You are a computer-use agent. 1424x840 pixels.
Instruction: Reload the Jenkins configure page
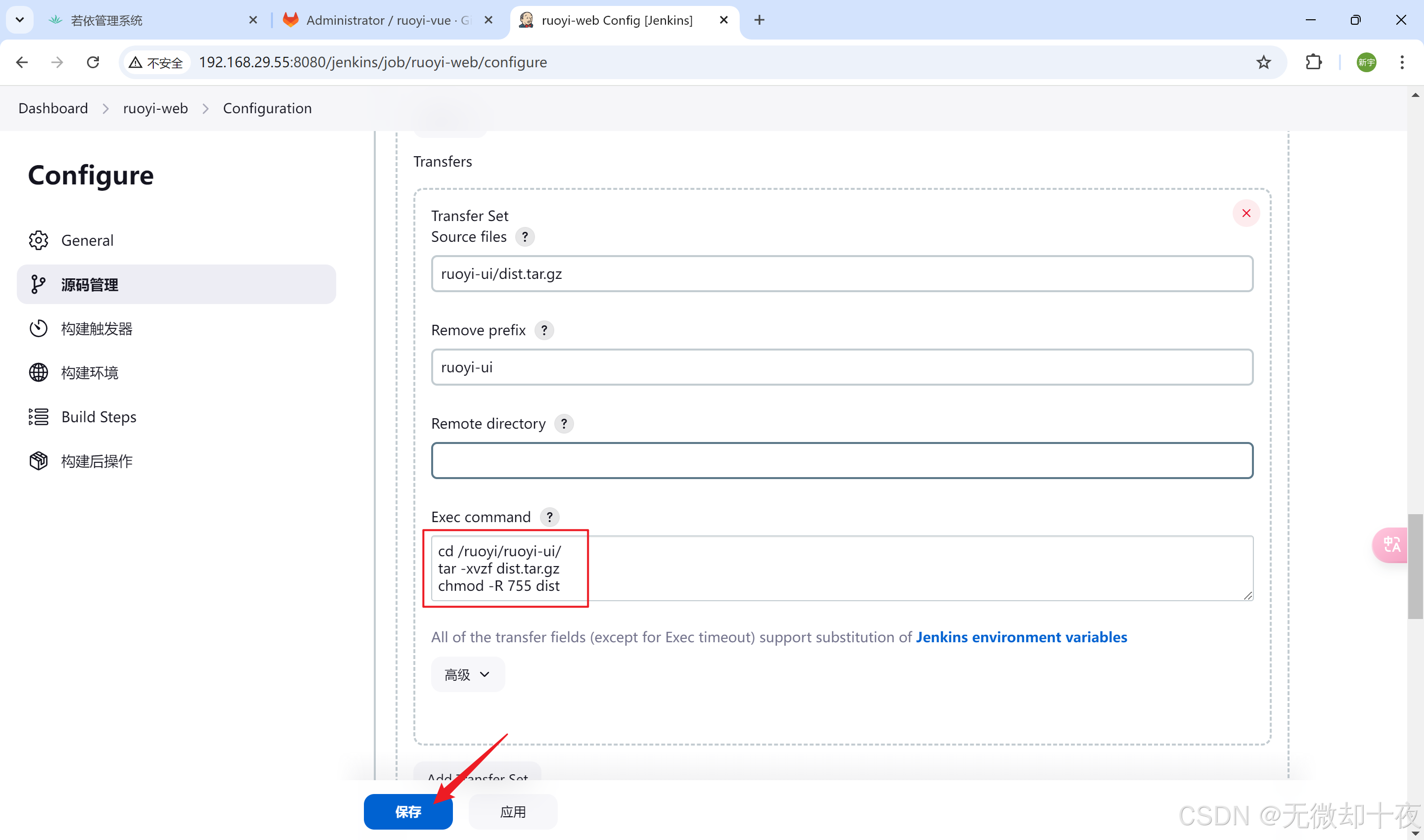pos(93,62)
